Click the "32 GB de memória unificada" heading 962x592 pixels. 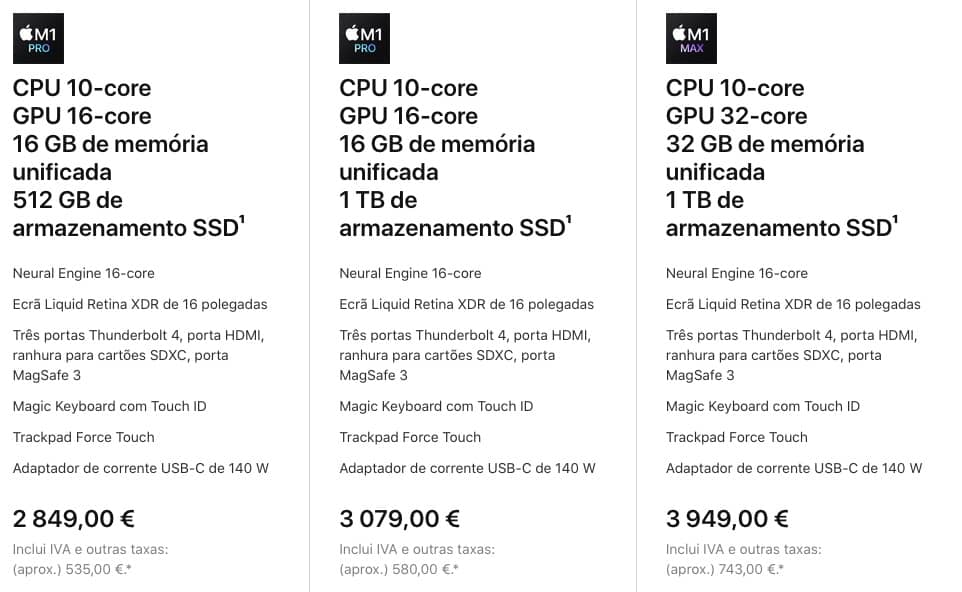click(765, 157)
